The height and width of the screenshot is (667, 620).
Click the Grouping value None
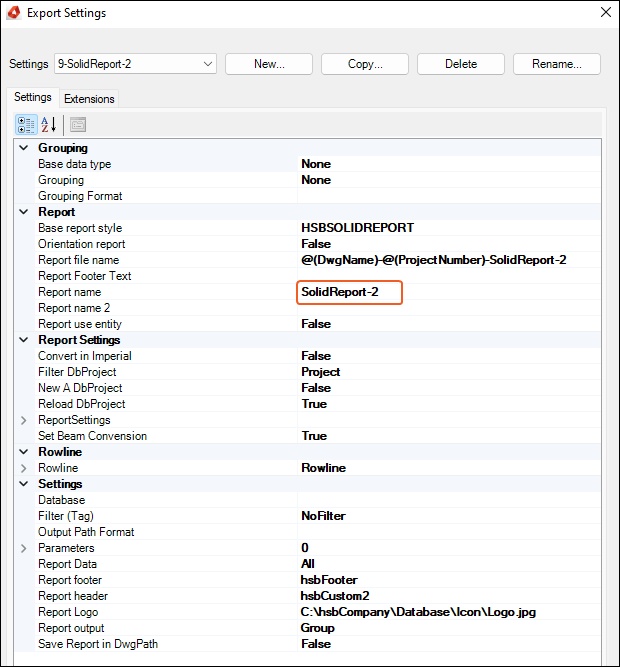[316, 180]
